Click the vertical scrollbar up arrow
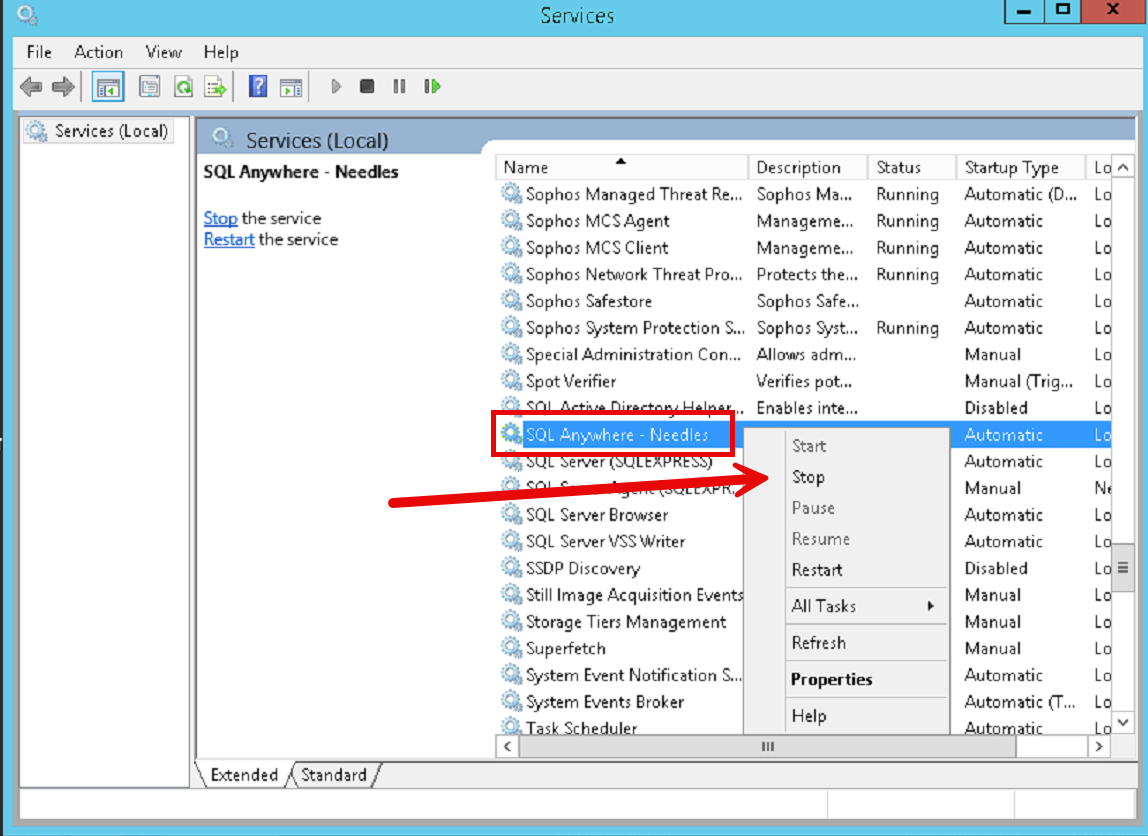Image resolution: width=1148 pixels, height=836 pixels. click(x=1123, y=168)
